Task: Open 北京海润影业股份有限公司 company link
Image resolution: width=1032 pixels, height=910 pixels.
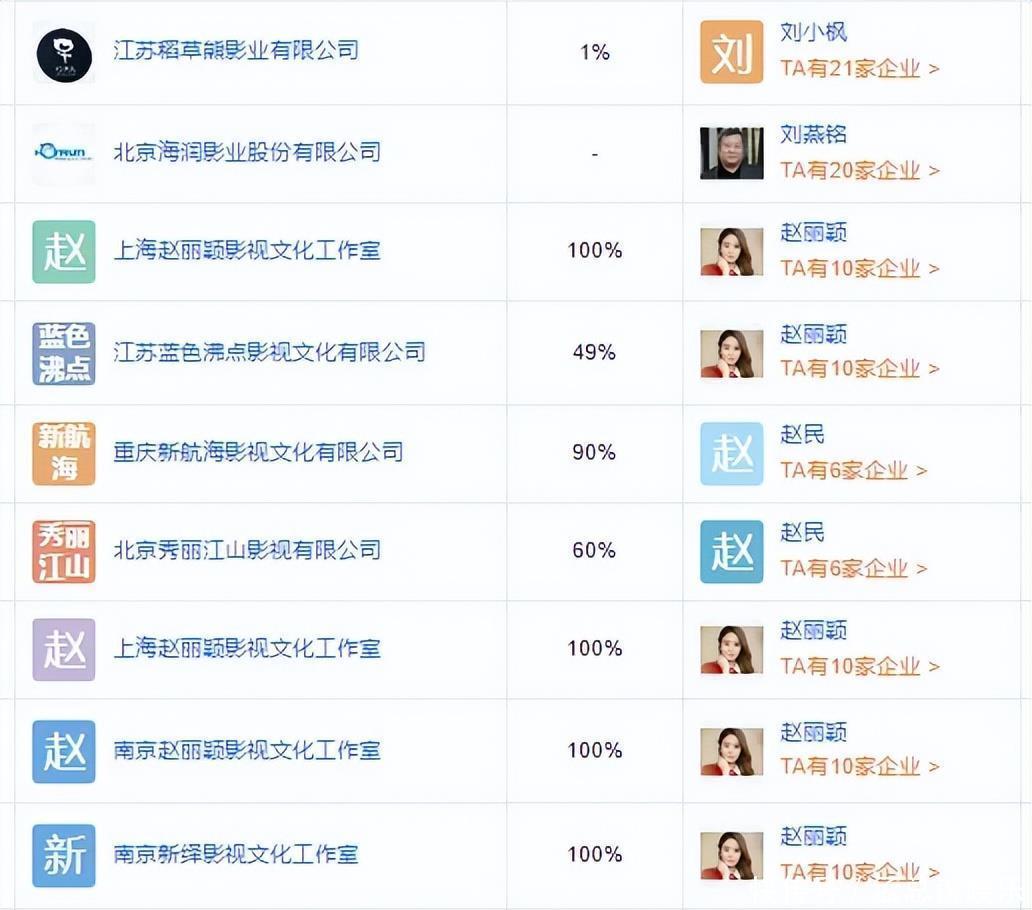Action: [x=247, y=152]
